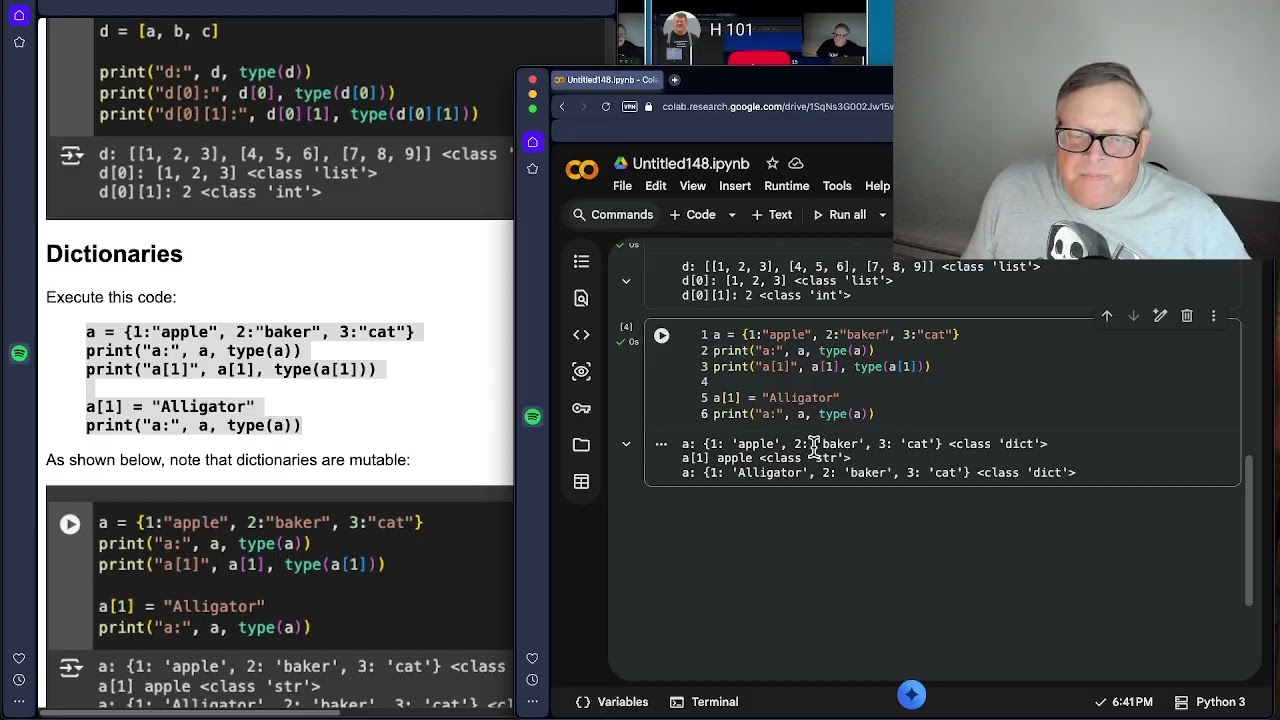Open the Run all dropdown arrow
1280x720 pixels.
coord(882,215)
